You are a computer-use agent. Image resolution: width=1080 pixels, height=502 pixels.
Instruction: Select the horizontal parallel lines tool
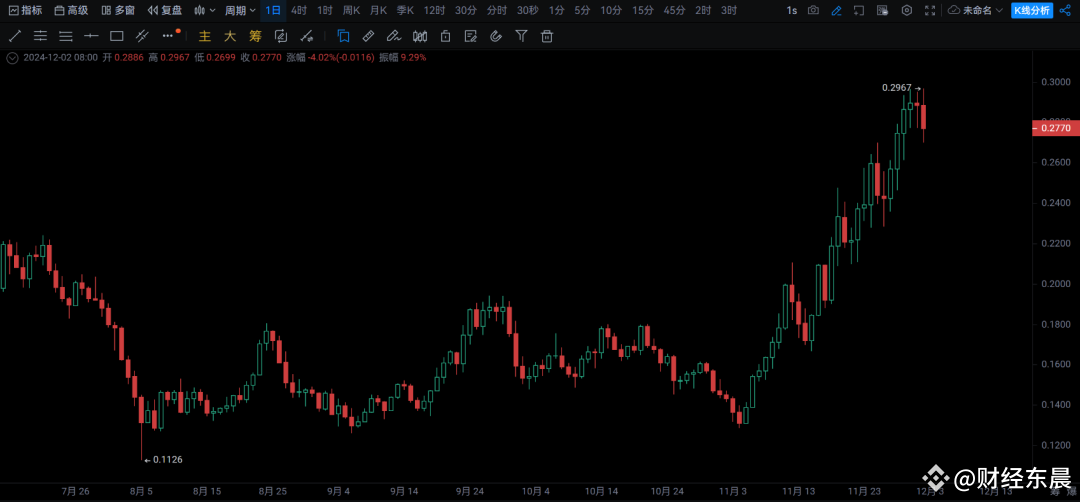click(40, 36)
